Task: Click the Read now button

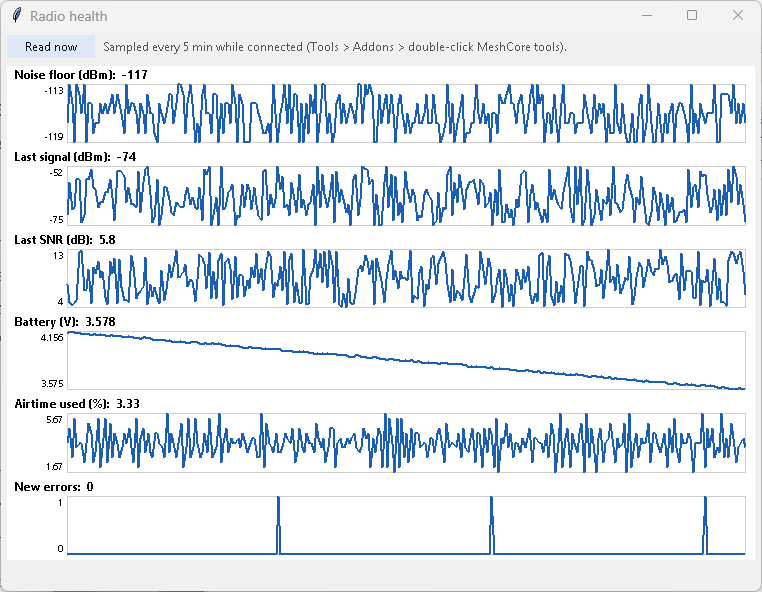Action: (x=51, y=47)
